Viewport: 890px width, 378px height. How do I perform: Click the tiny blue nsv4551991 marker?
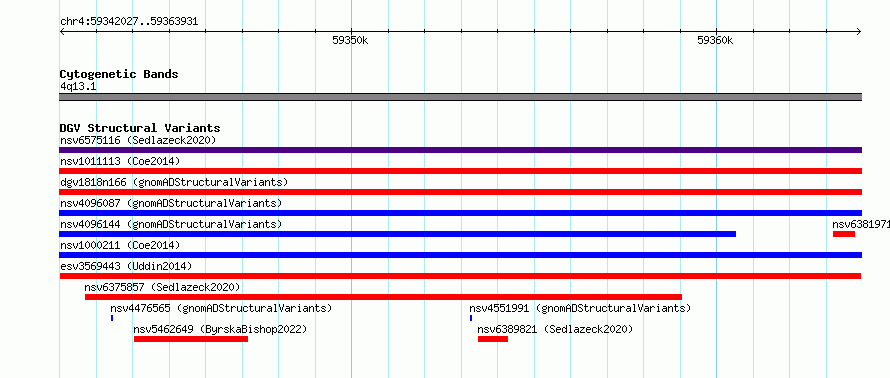coord(471,318)
